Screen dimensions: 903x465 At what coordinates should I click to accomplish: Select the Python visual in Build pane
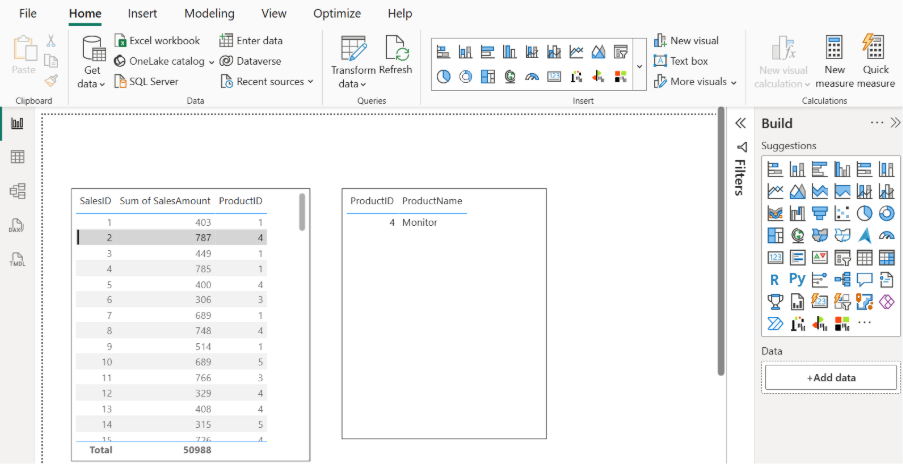coord(797,279)
